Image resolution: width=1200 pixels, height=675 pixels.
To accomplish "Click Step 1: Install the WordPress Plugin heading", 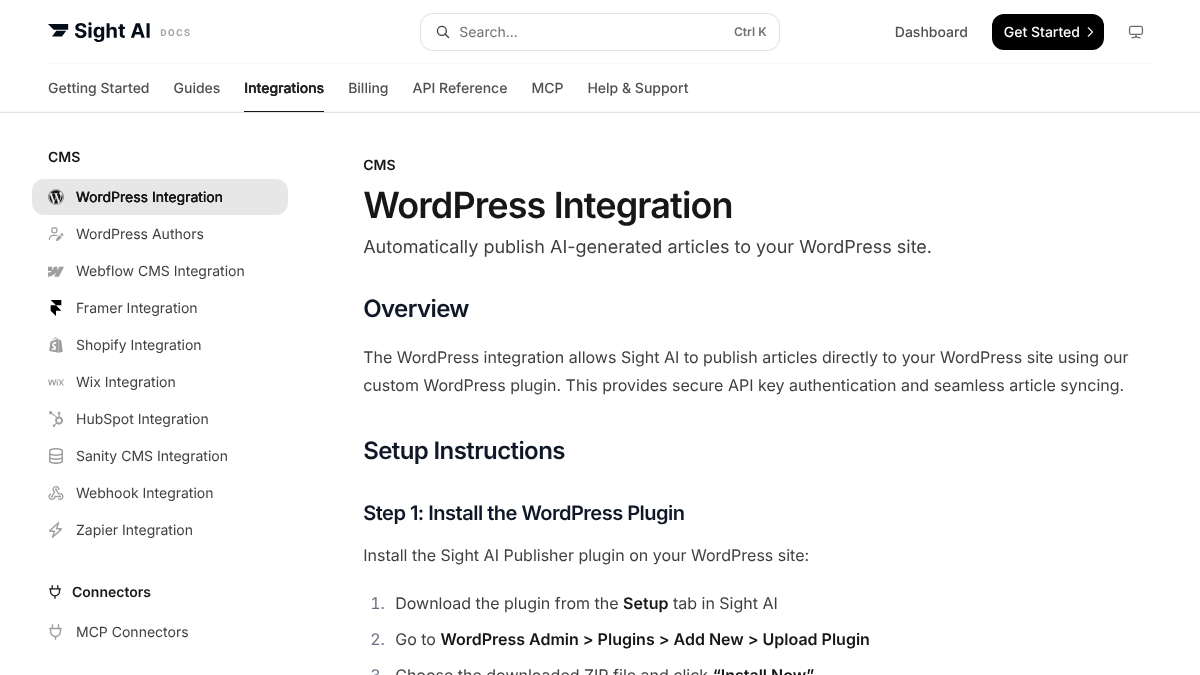I will click(524, 513).
